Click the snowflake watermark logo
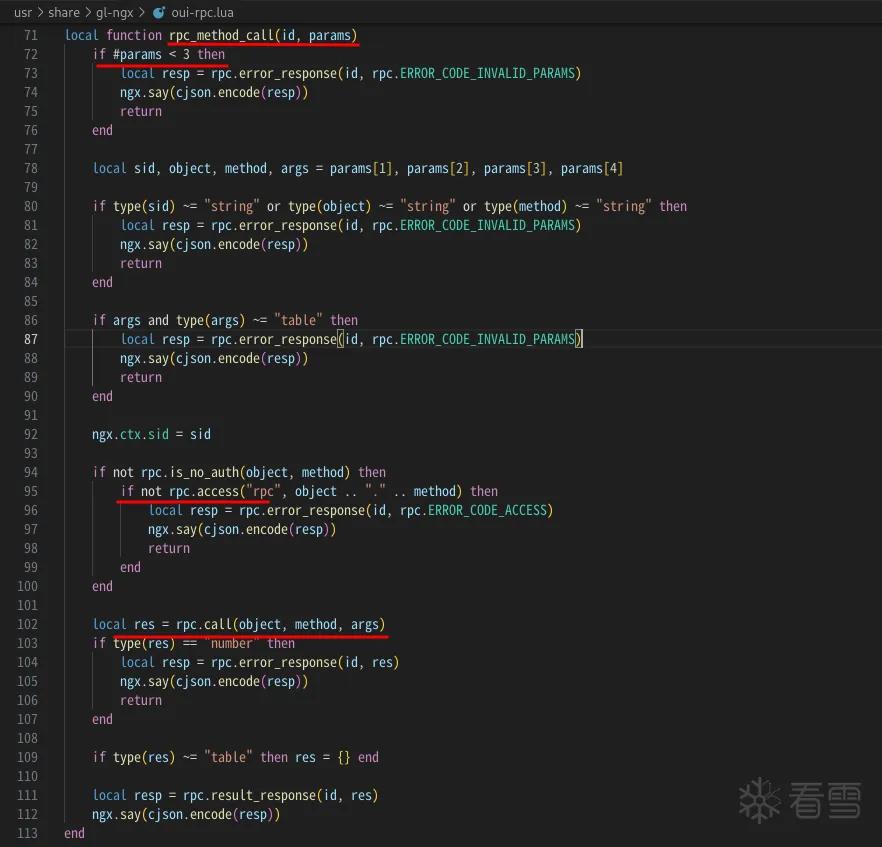 click(x=760, y=800)
